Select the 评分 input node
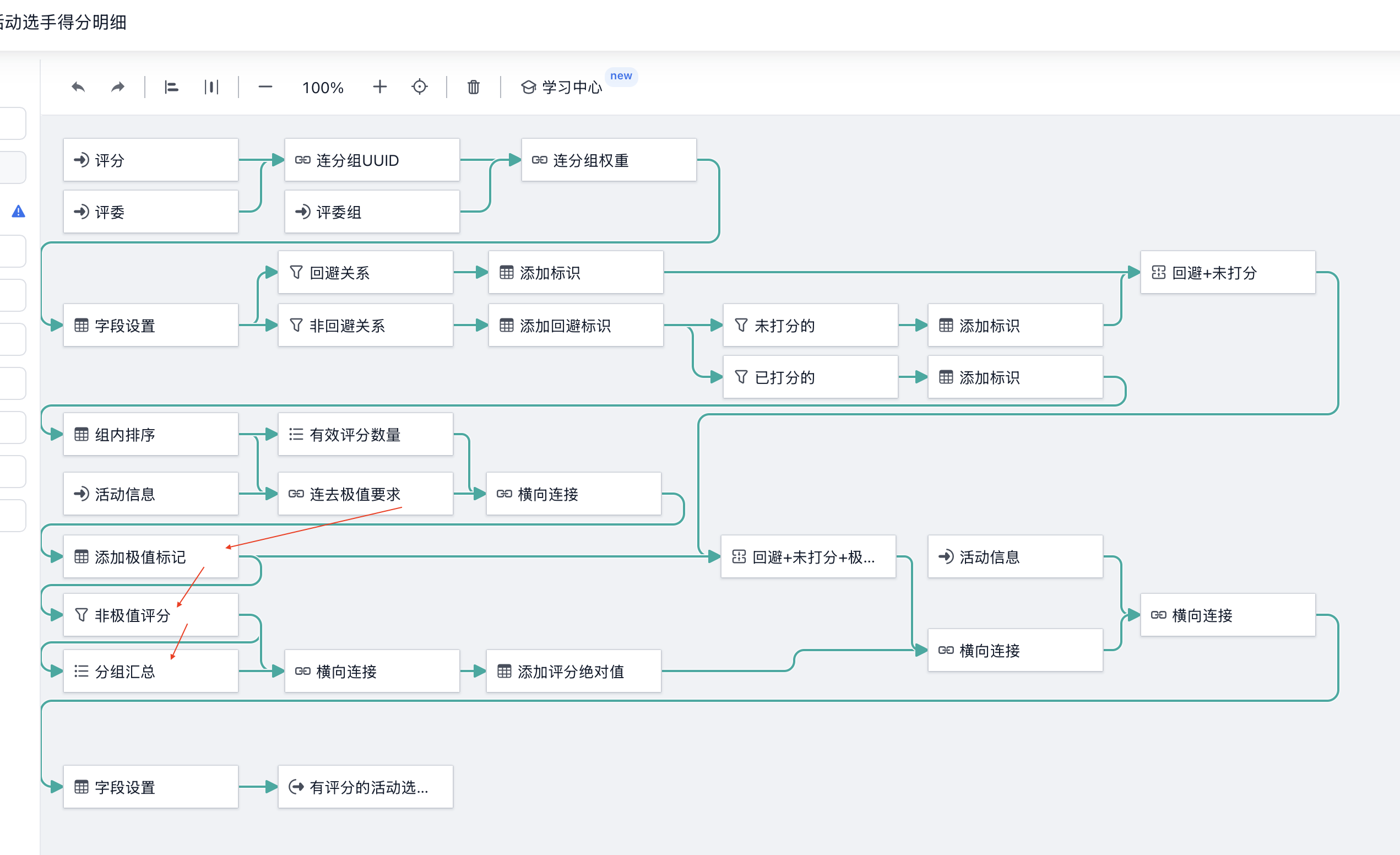 pyautogui.click(x=150, y=160)
